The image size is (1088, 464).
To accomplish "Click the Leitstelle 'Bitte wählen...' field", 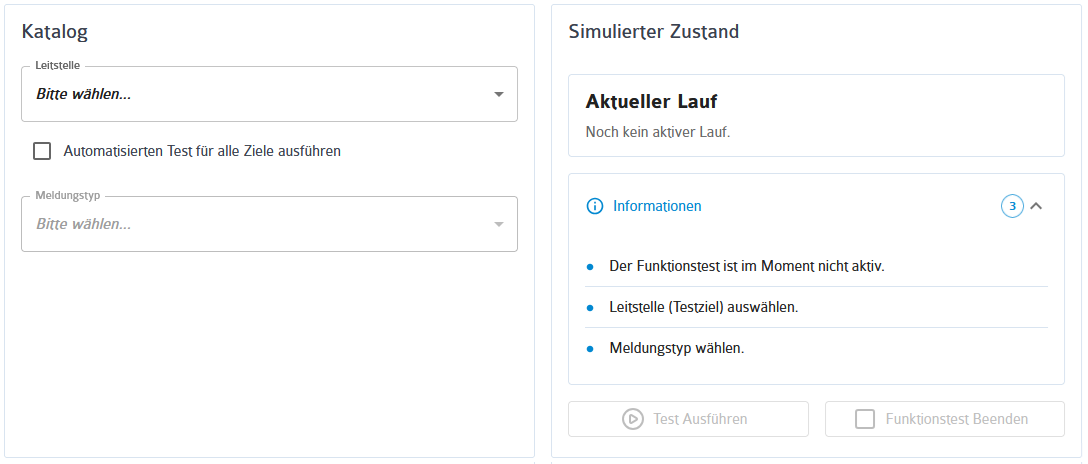I will click(x=269, y=94).
